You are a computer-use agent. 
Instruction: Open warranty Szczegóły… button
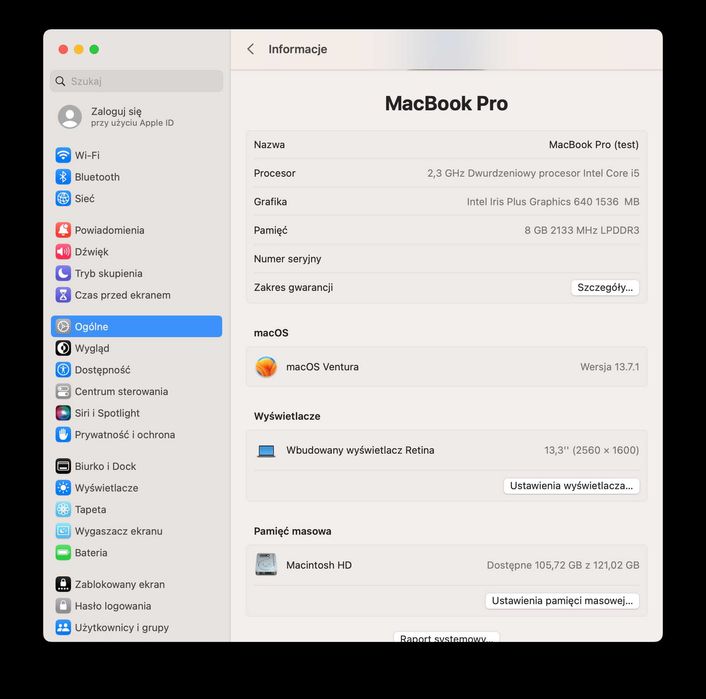605,287
